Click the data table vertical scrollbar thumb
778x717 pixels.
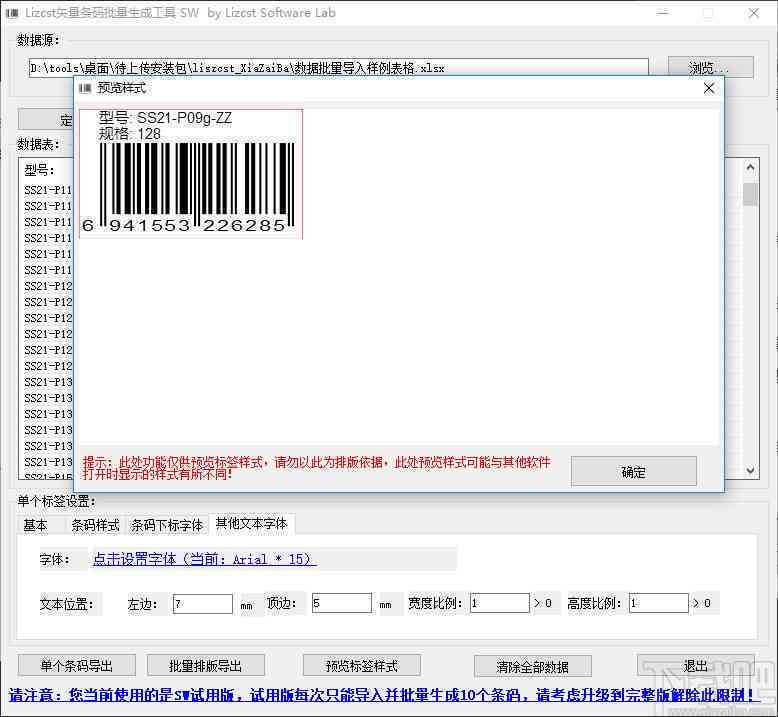[x=750, y=194]
